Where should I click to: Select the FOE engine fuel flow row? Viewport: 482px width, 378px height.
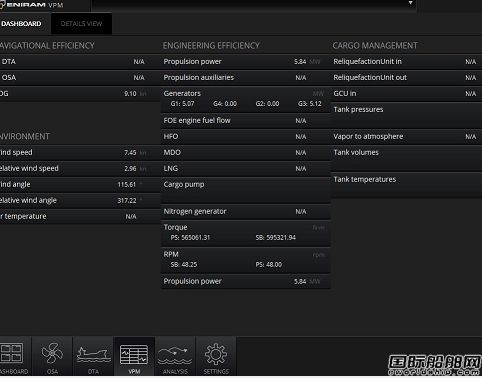pos(245,121)
